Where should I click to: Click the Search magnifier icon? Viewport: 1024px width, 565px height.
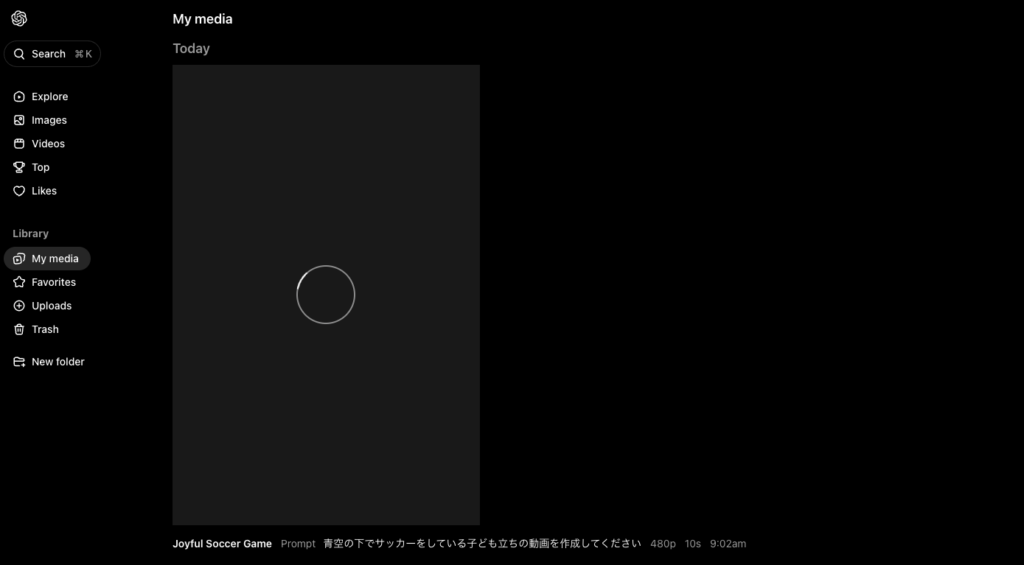click(x=19, y=54)
